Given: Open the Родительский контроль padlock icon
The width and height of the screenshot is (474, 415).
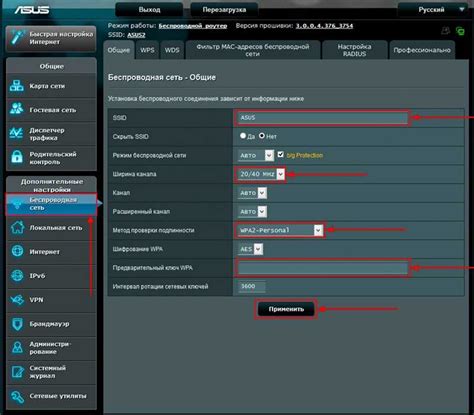Looking at the screenshot, I should (17, 157).
